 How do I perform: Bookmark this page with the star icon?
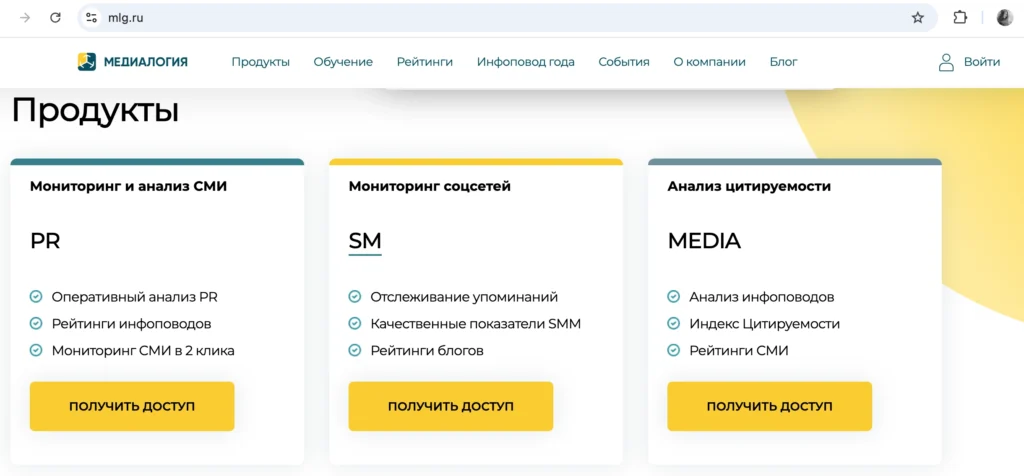[918, 18]
